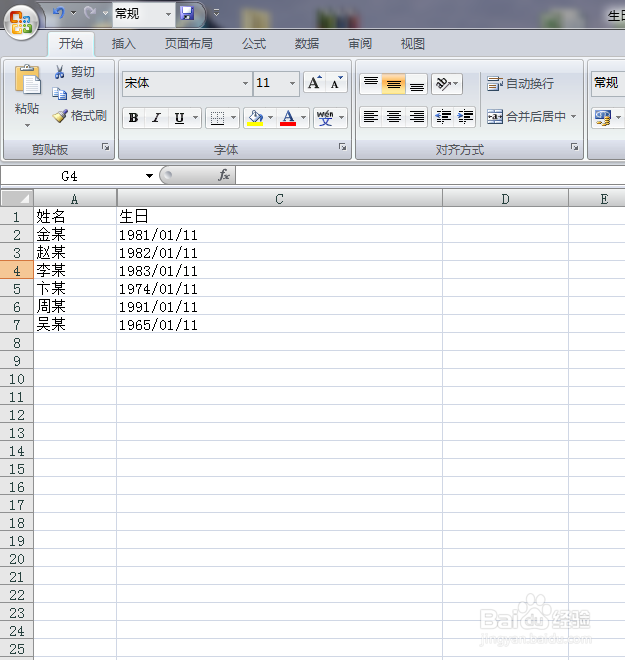The width and height of the screenshot is (625, 660).
Task: Click the Undo icon in quick access toolbar
Action: coord(59,13)
